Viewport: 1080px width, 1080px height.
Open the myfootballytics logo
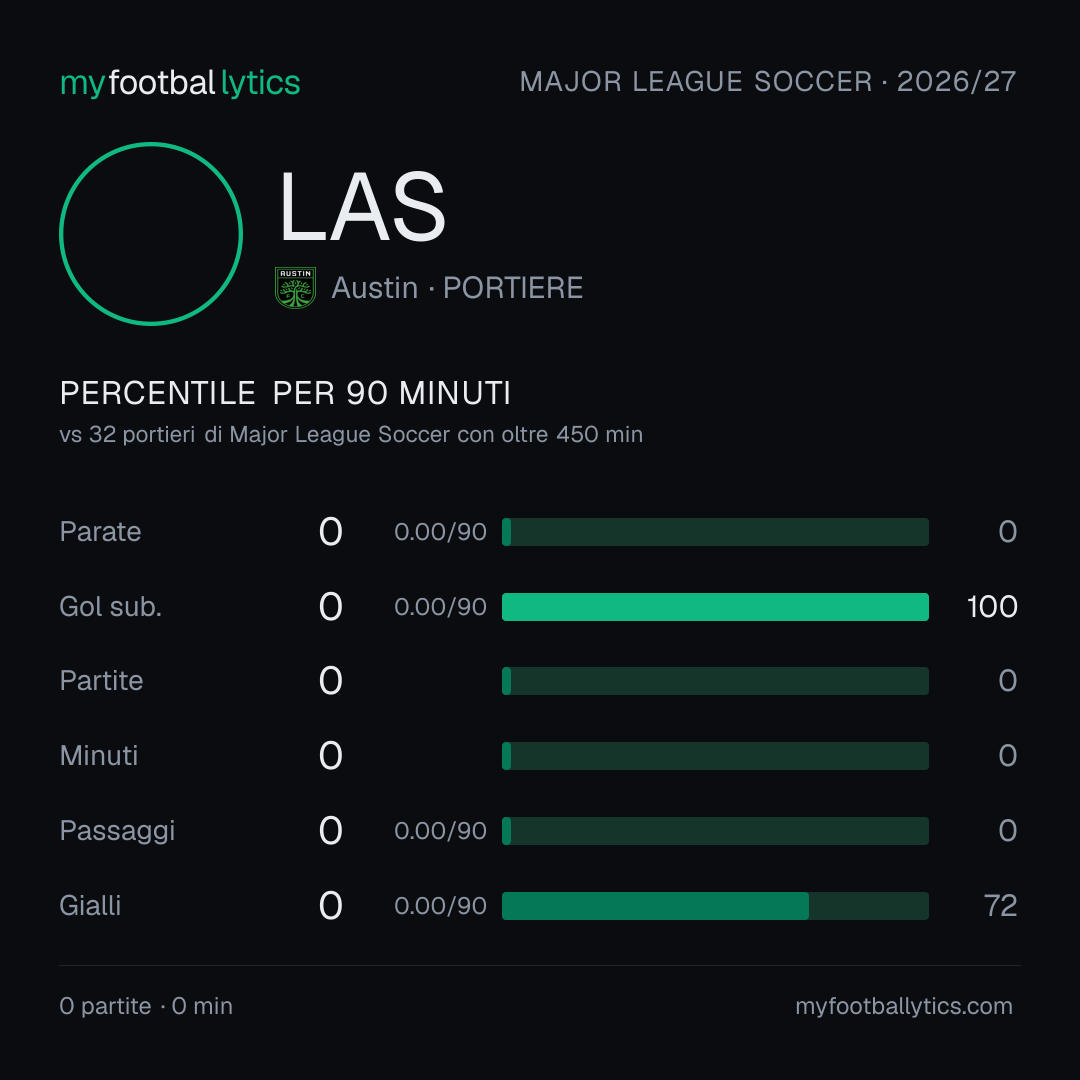tap(180, 83)
